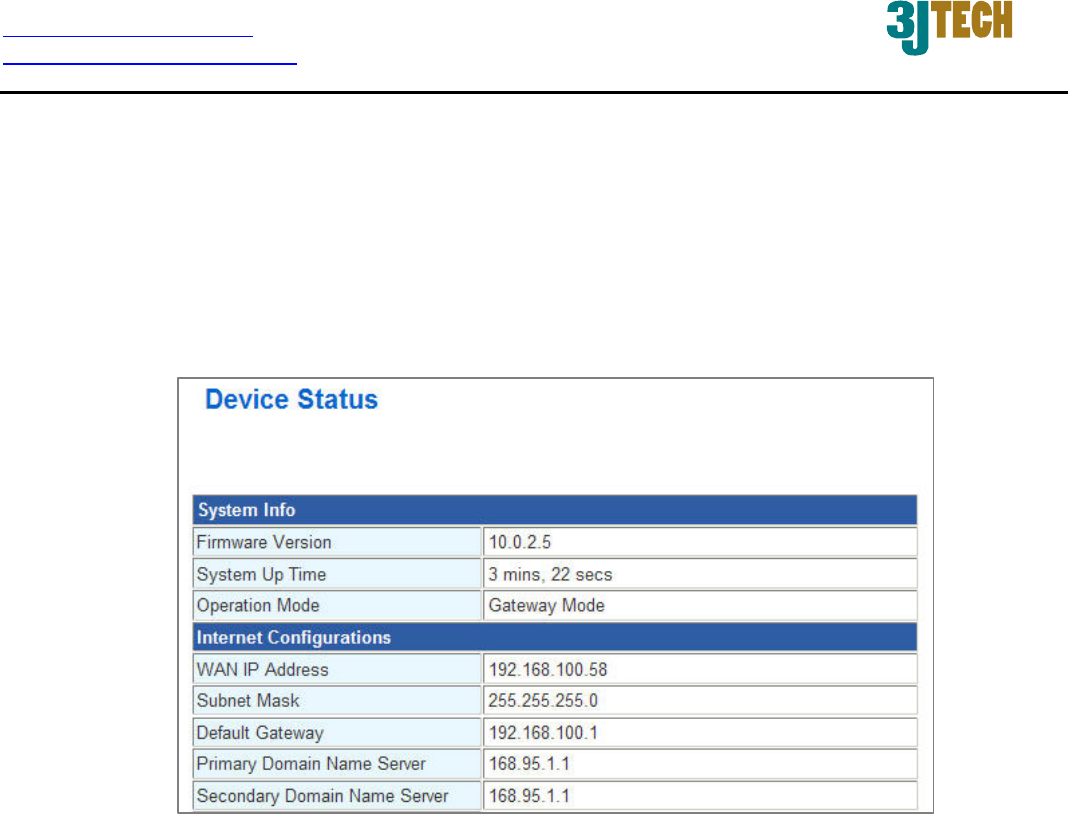
Task: Click the 3JTECH logo
Action: coord(949,26)
